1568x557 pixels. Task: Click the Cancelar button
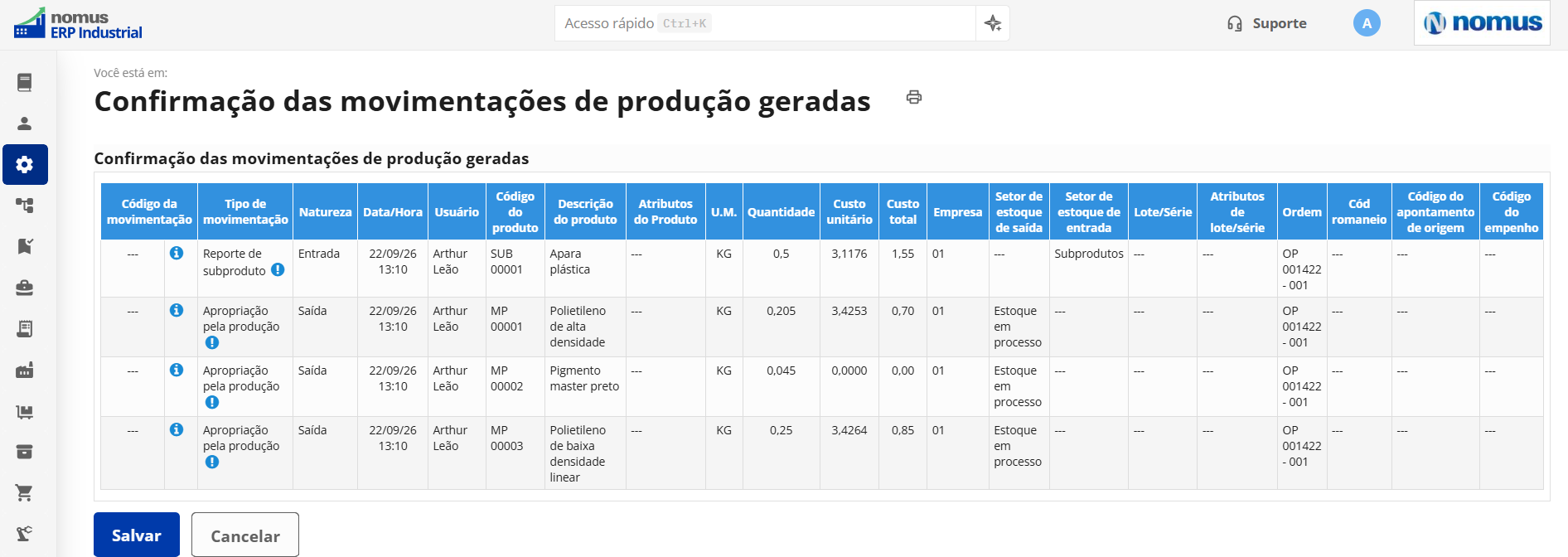click(x=245, y=535)
